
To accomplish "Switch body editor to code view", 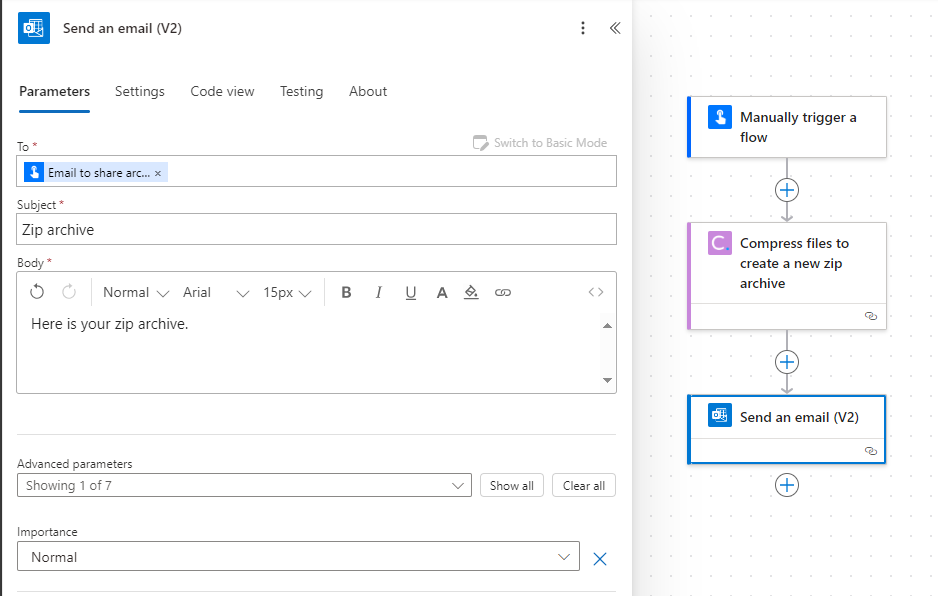I will pos(596,292).
